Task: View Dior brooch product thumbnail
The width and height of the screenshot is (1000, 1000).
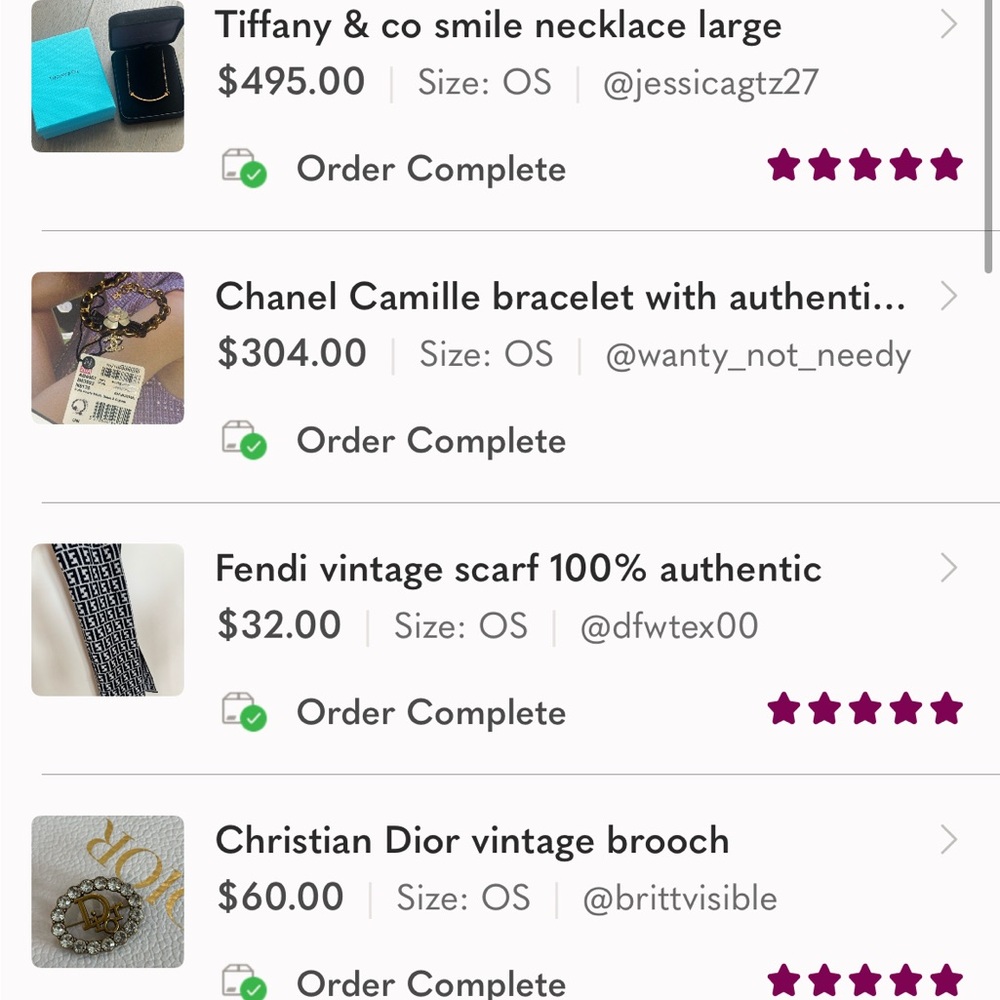Action: pos(108,892)
